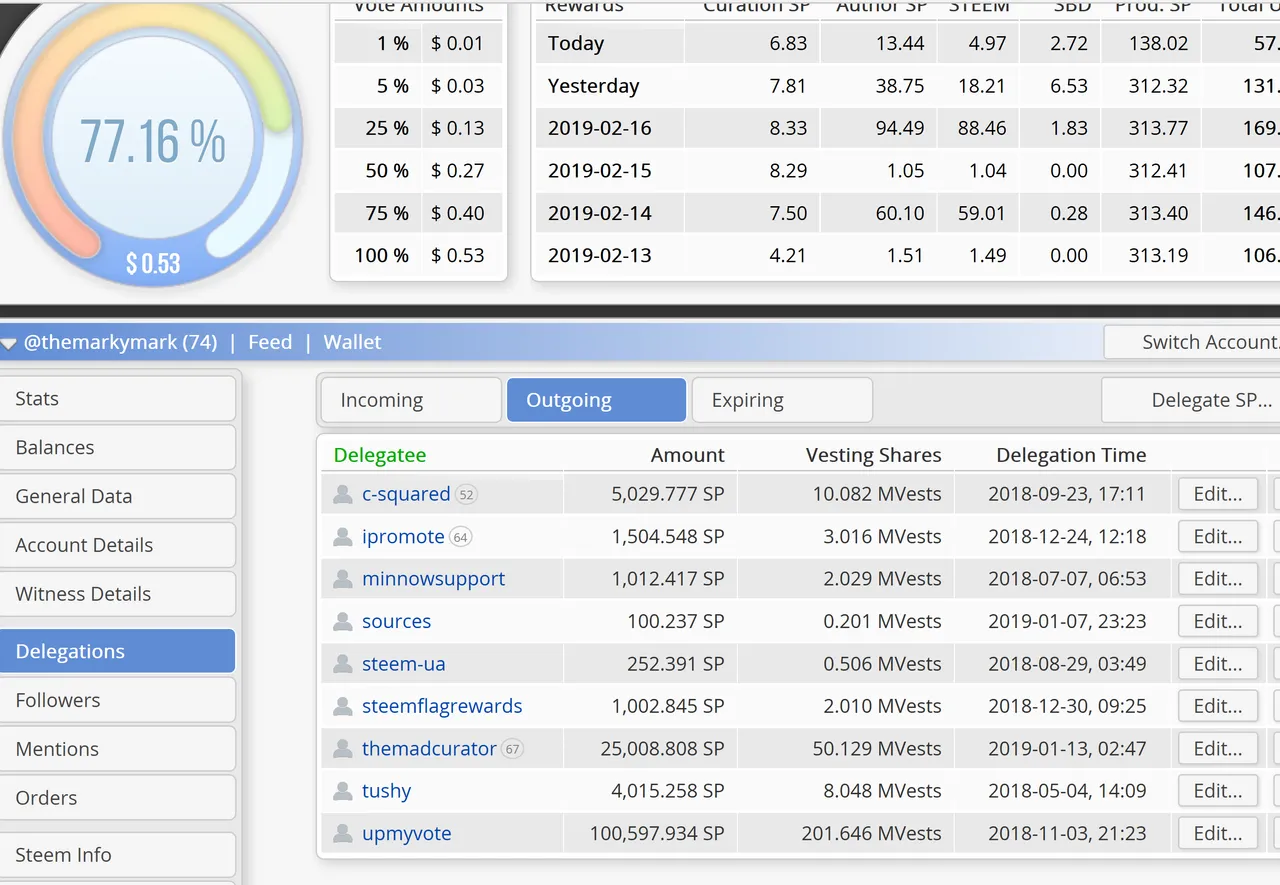Viewport: 1280px width, 885px height.
Task: Open the Wallet link in the account bar
Action: (352, 342)
